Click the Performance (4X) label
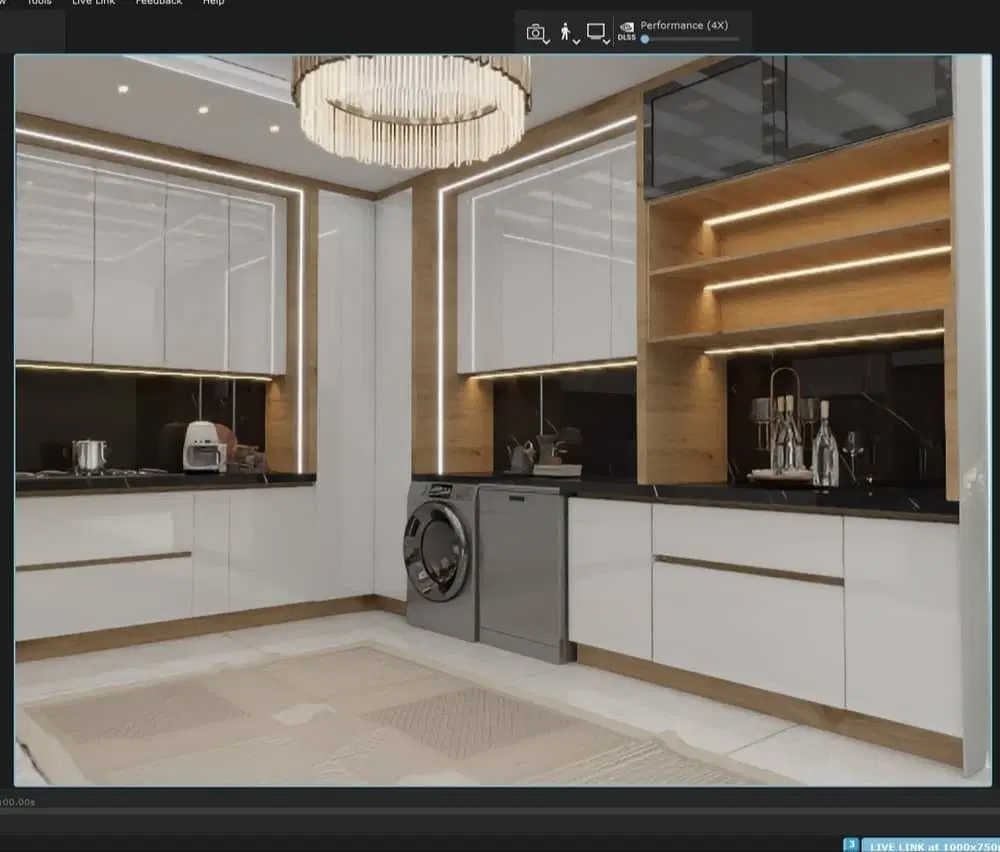The width and height of the screenshot is (1000, 852). [684, 26]
